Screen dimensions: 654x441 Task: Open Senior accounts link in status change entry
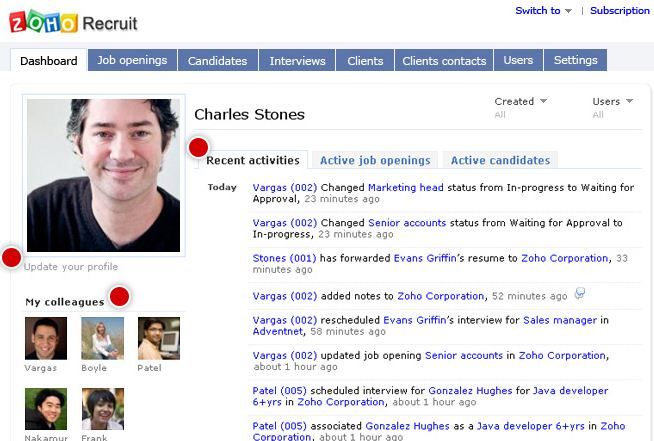click(407, 223)
